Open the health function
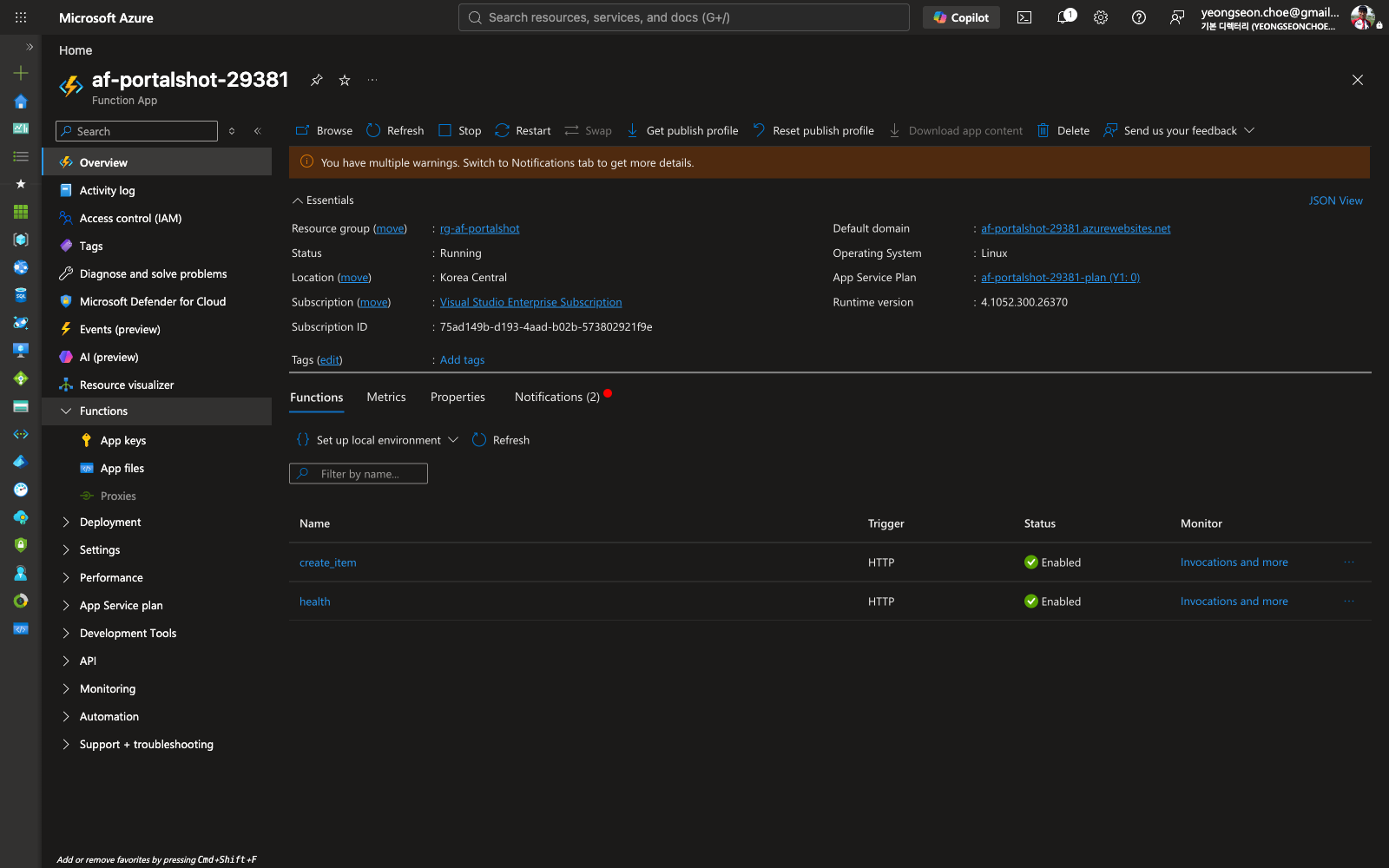The image size is (1389, 868). [x=315, y=602]
